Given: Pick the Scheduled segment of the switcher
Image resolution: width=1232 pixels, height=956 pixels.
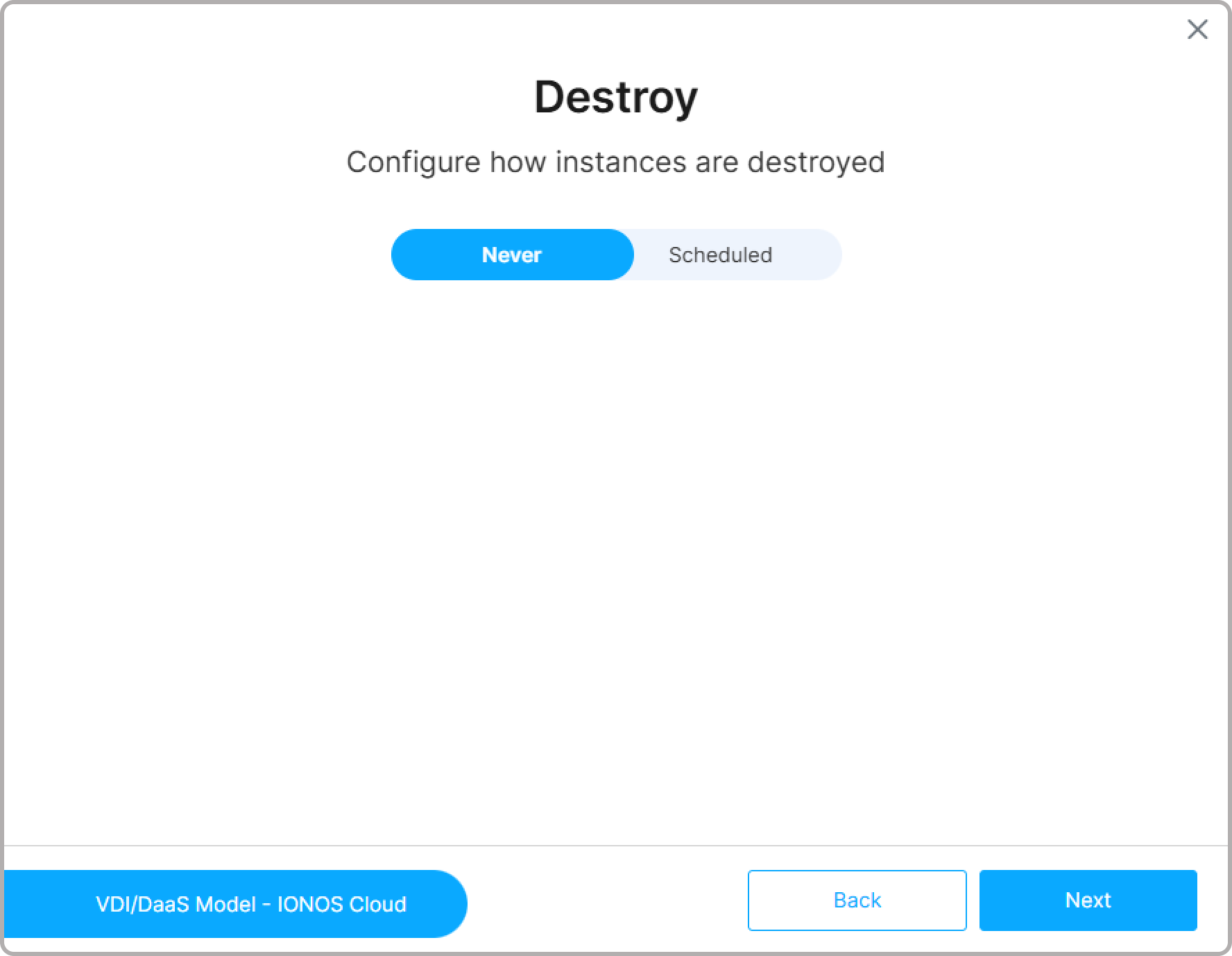Looking at the screenshot, I should point(720,255).
